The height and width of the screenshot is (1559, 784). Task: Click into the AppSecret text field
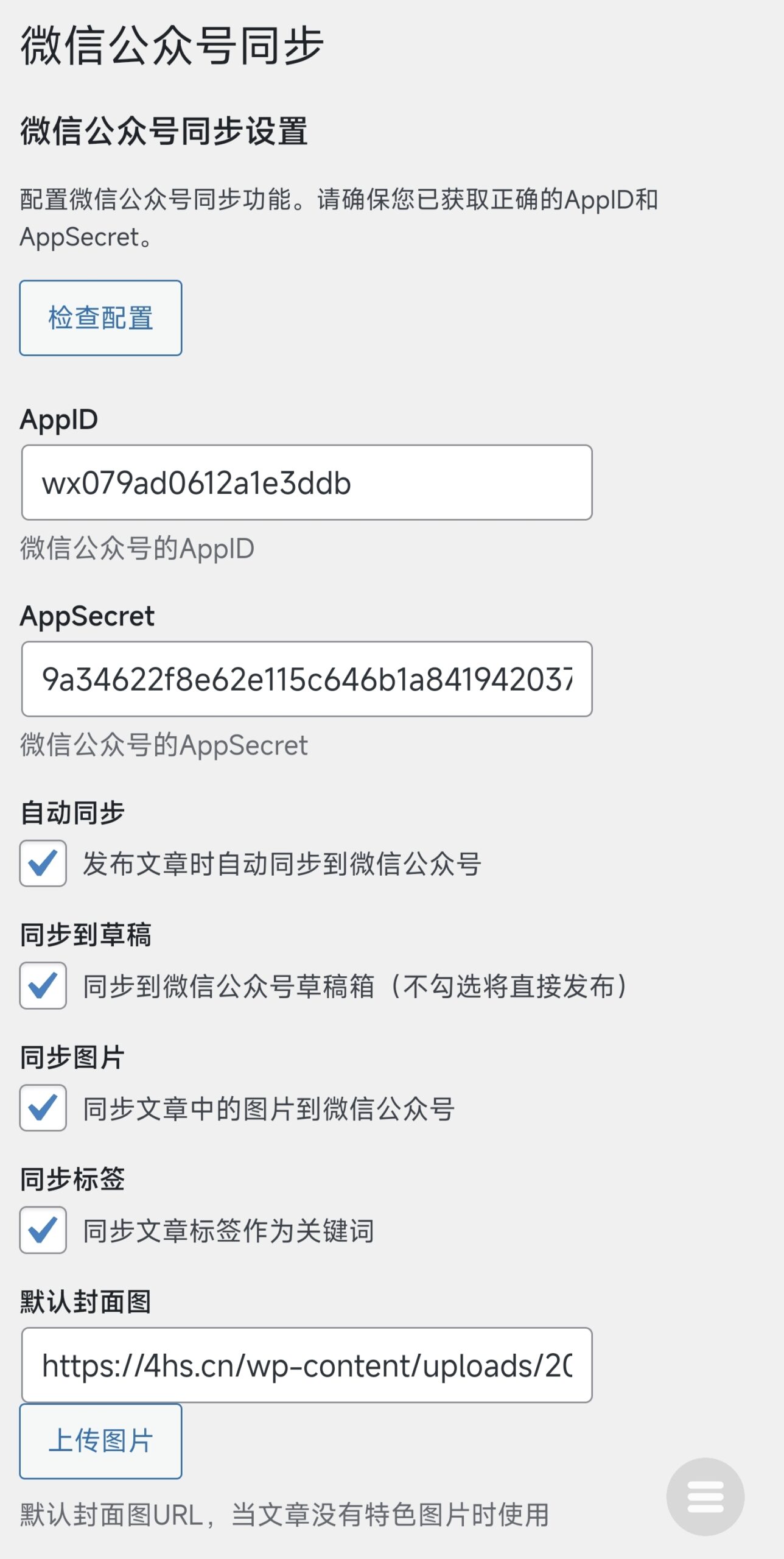point(307,679)
